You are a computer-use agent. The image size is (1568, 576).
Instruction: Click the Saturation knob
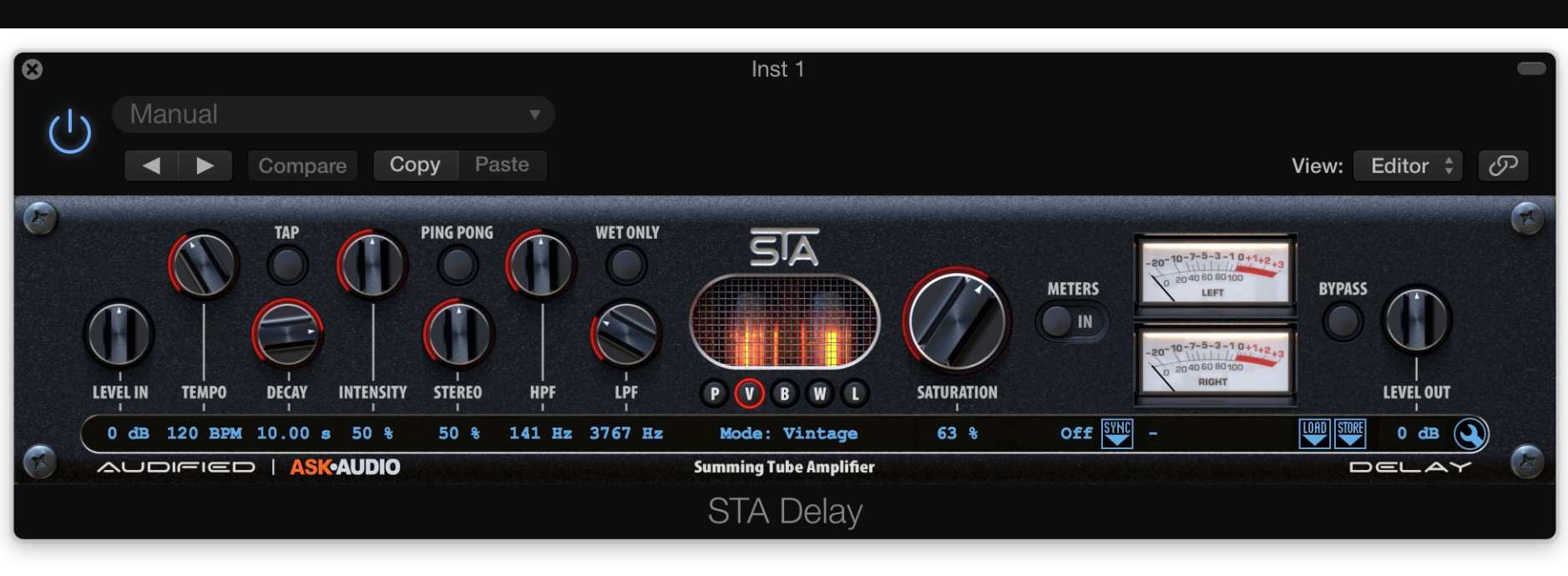[x=957, y=321]
